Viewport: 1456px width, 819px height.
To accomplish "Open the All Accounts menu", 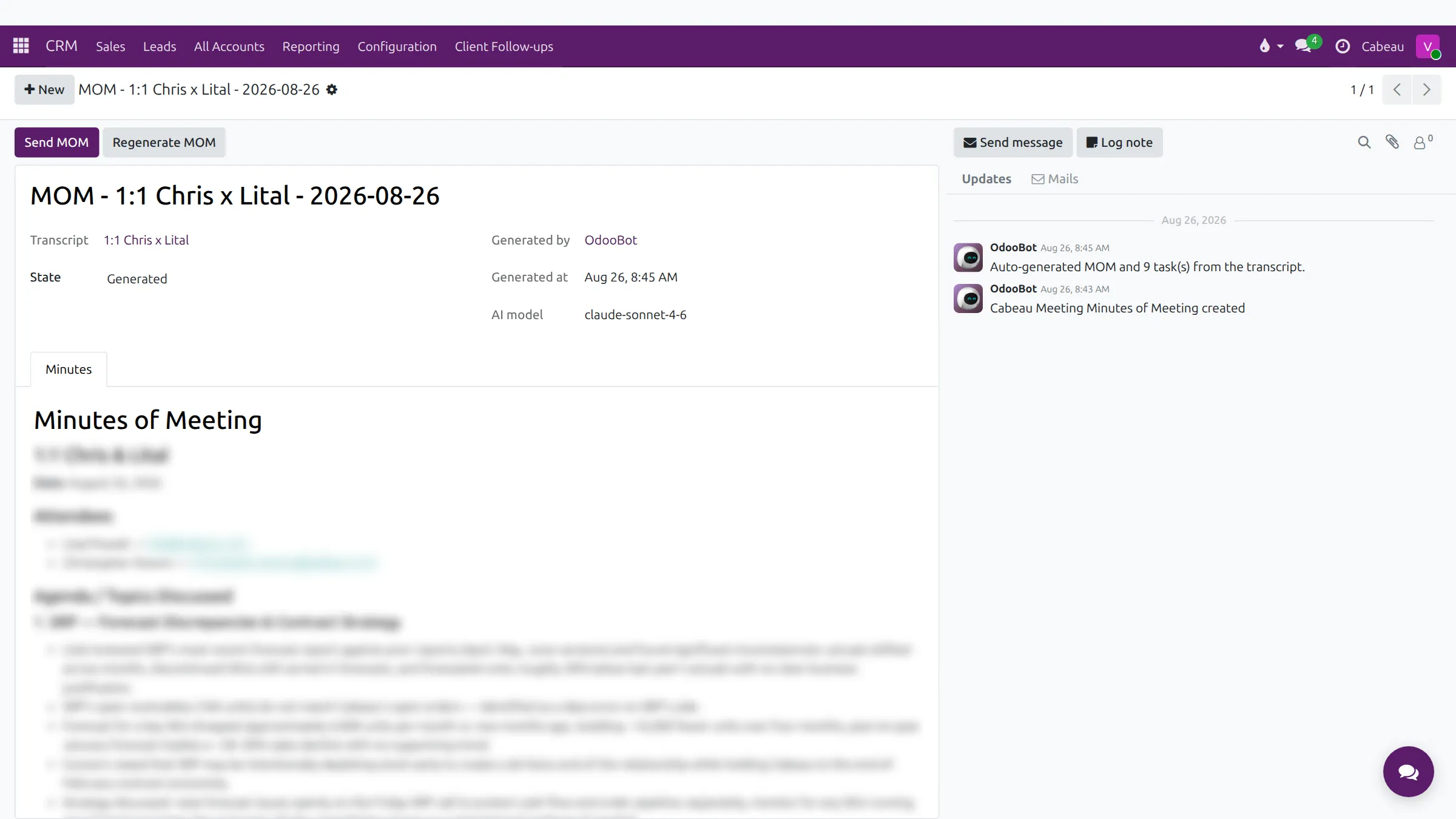I will [x=229, y=47].
